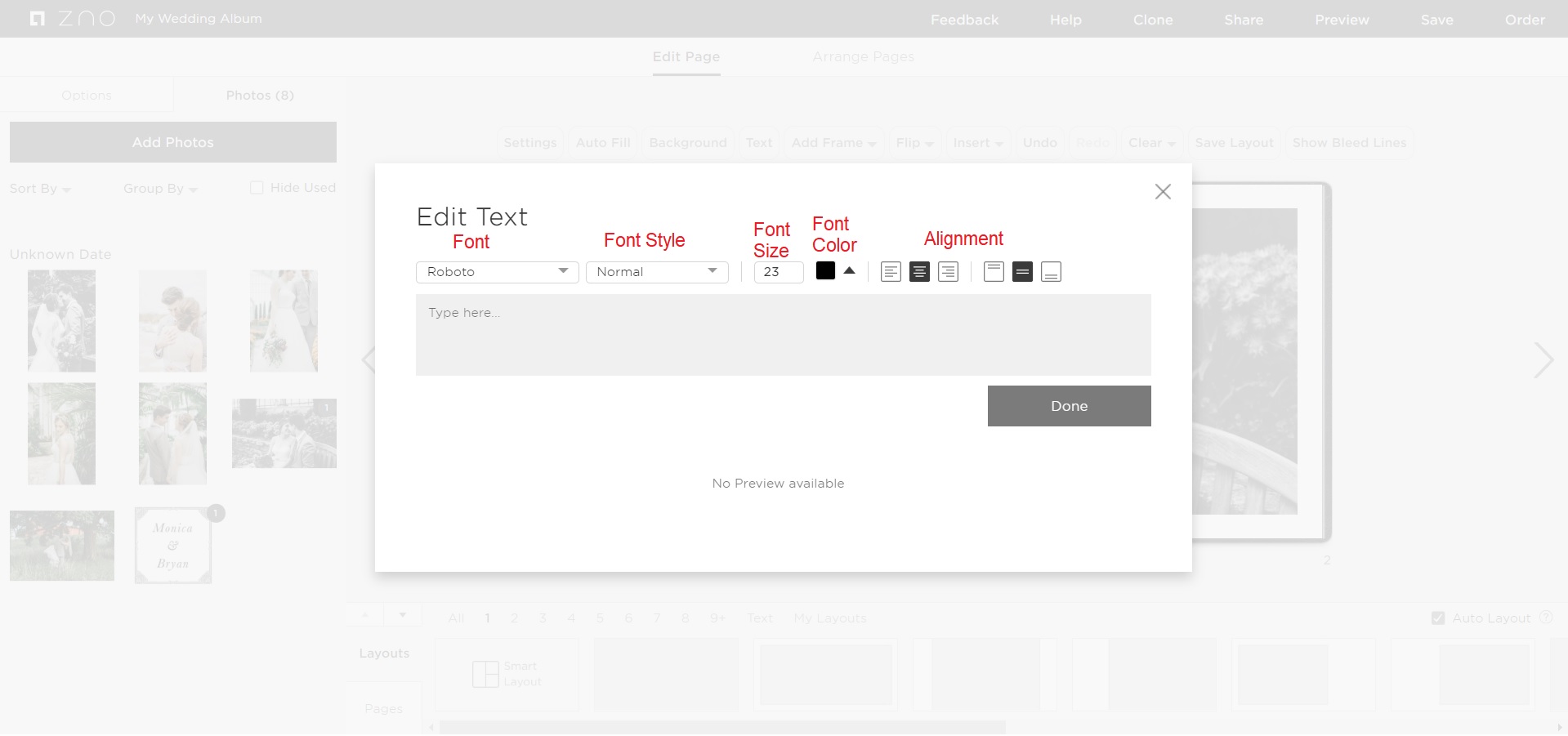Click the Auto Fill toolbar button

coord(603,143)
